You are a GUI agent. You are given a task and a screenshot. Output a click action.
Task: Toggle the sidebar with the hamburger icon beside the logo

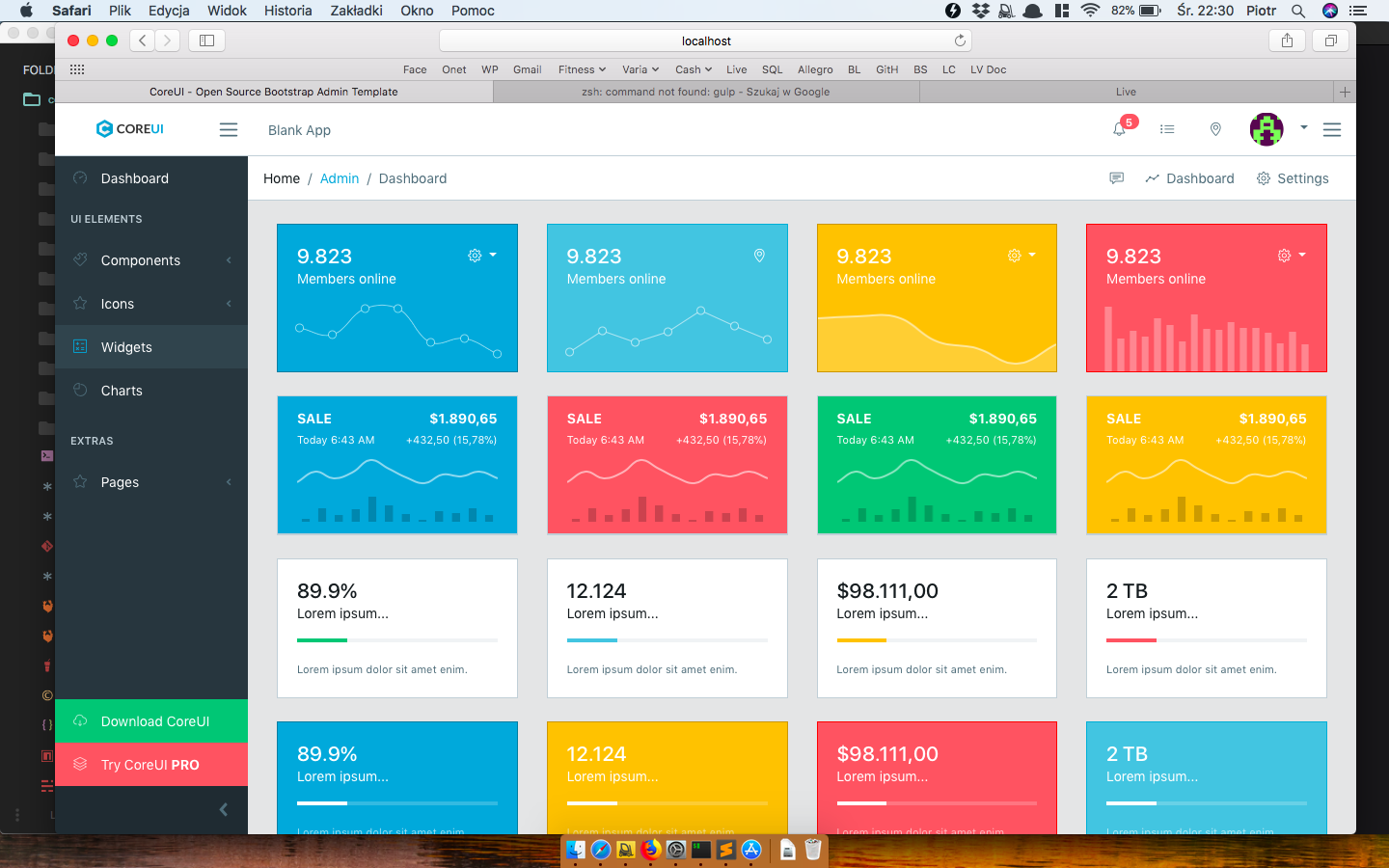coord(229,129)
